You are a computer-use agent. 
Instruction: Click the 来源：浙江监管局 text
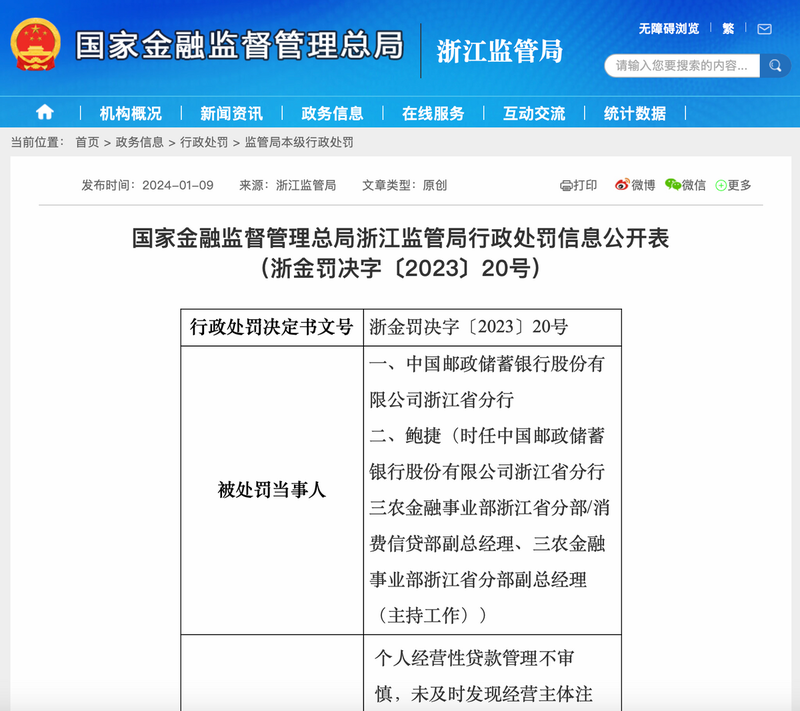click(x=288, y=185)
